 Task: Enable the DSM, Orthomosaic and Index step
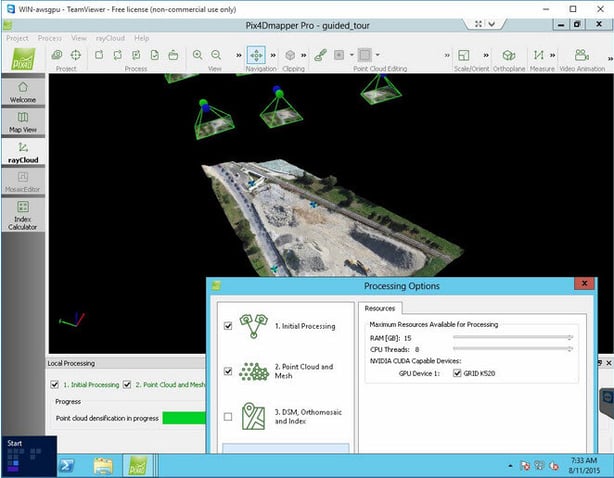click(x=229, y=416)
